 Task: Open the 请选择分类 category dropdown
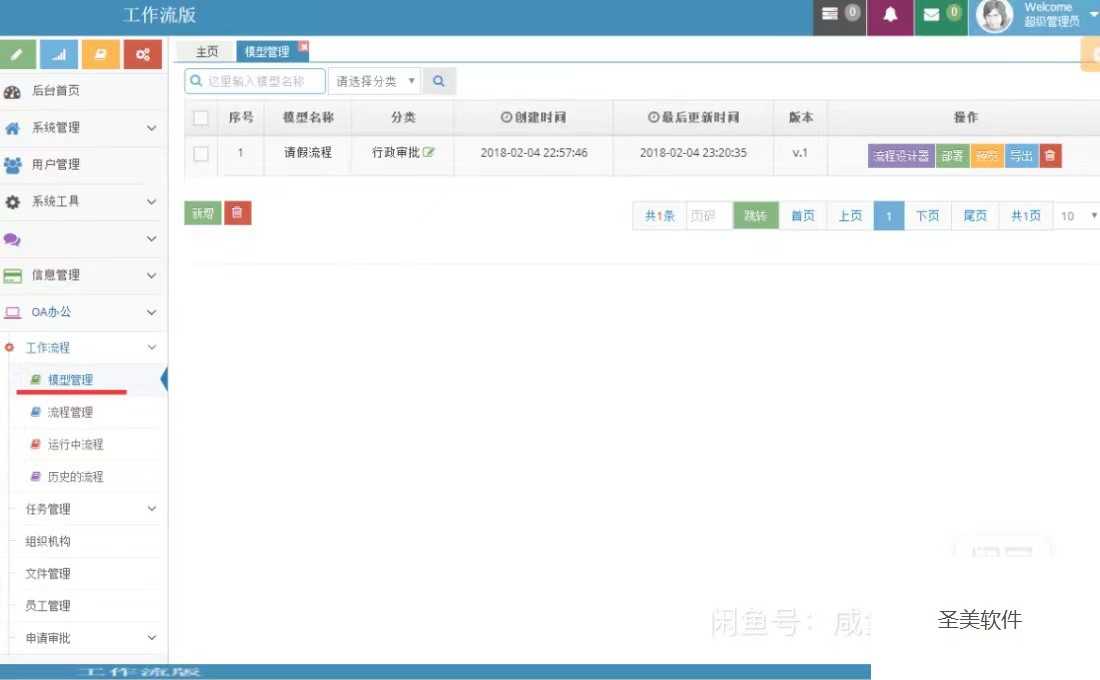tap(375, 81)
